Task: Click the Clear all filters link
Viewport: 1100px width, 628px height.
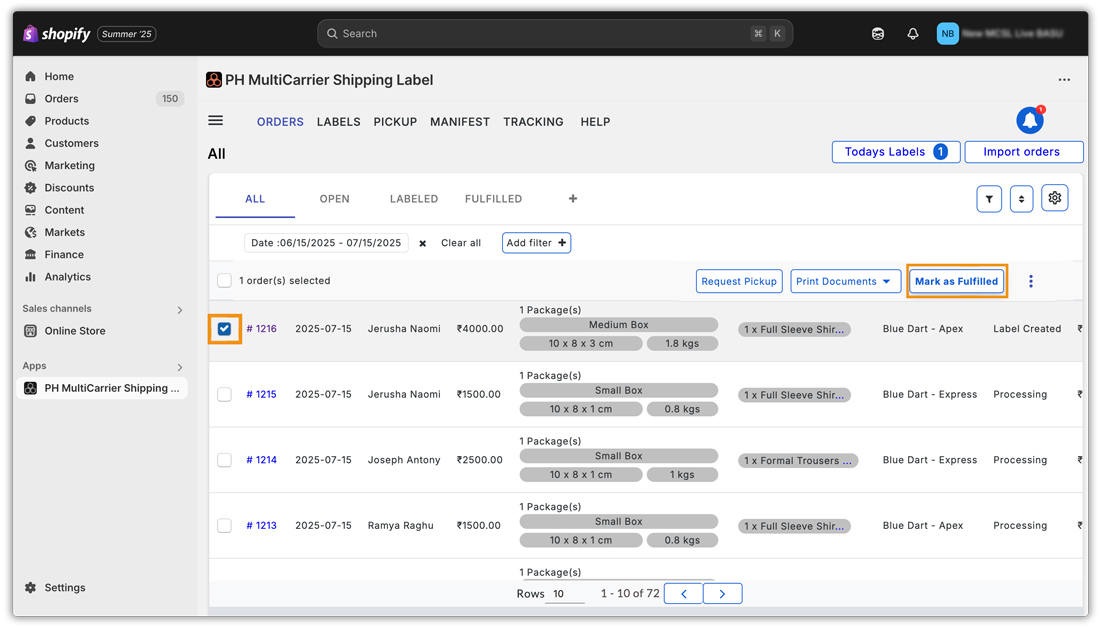Action: point(461,243)
